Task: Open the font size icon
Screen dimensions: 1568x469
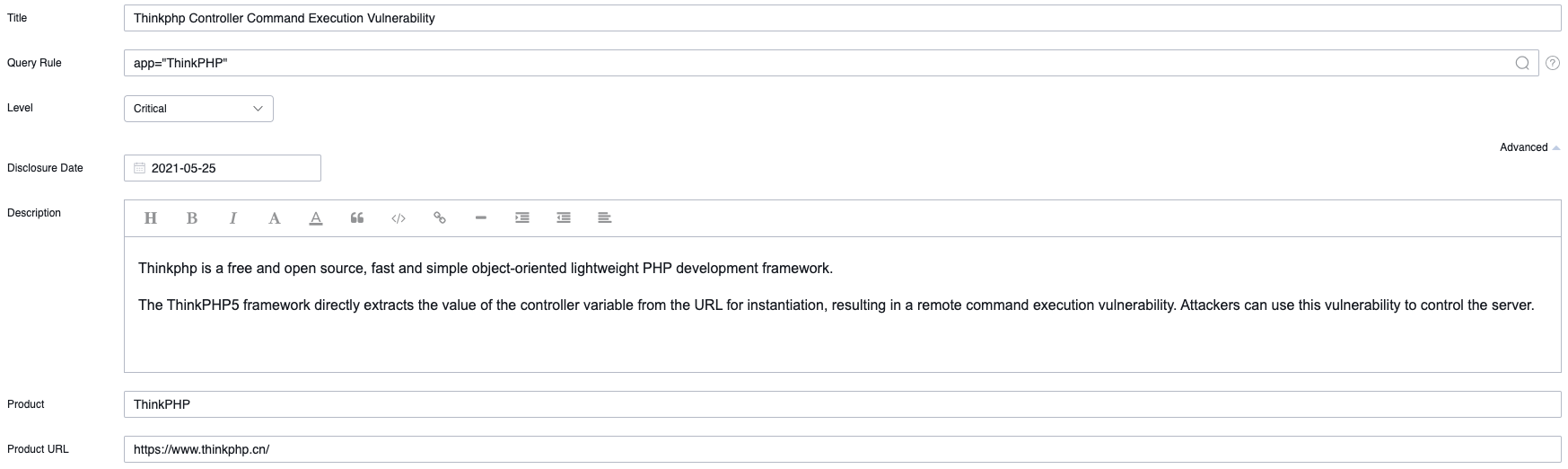Action: pyautogui.click(x=275, y=218)
